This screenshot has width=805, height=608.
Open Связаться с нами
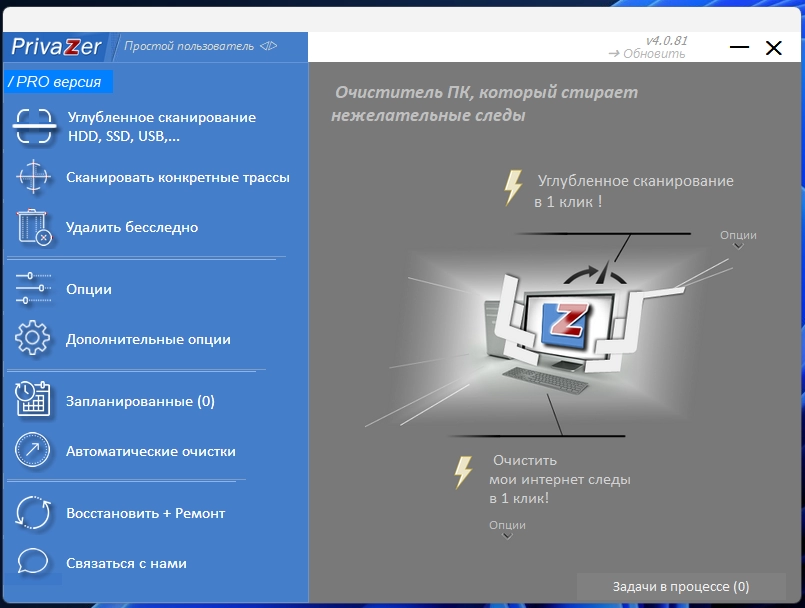126,563
